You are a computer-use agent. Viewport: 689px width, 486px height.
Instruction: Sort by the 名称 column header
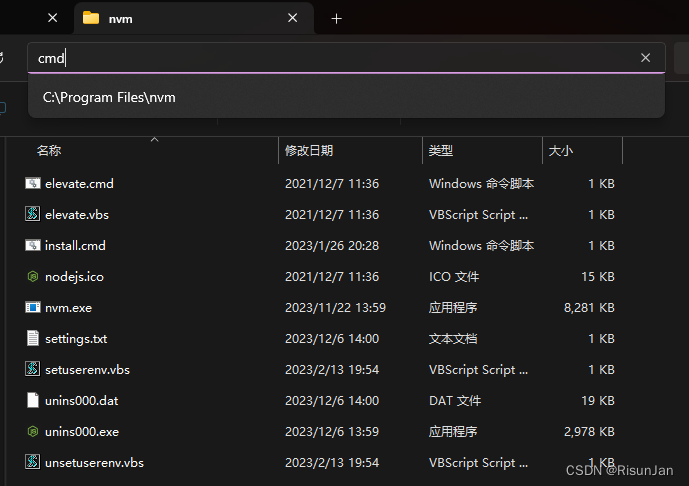click(49, 151)
